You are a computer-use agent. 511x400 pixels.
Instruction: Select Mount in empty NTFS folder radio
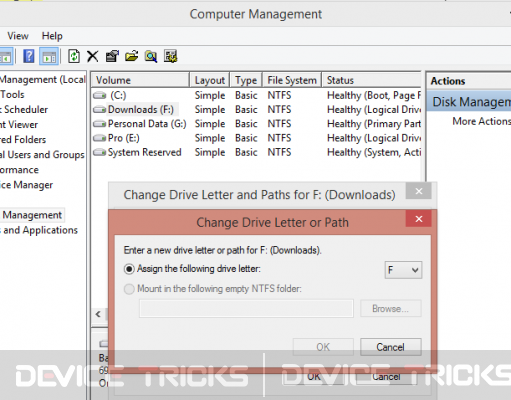point(129,289)
